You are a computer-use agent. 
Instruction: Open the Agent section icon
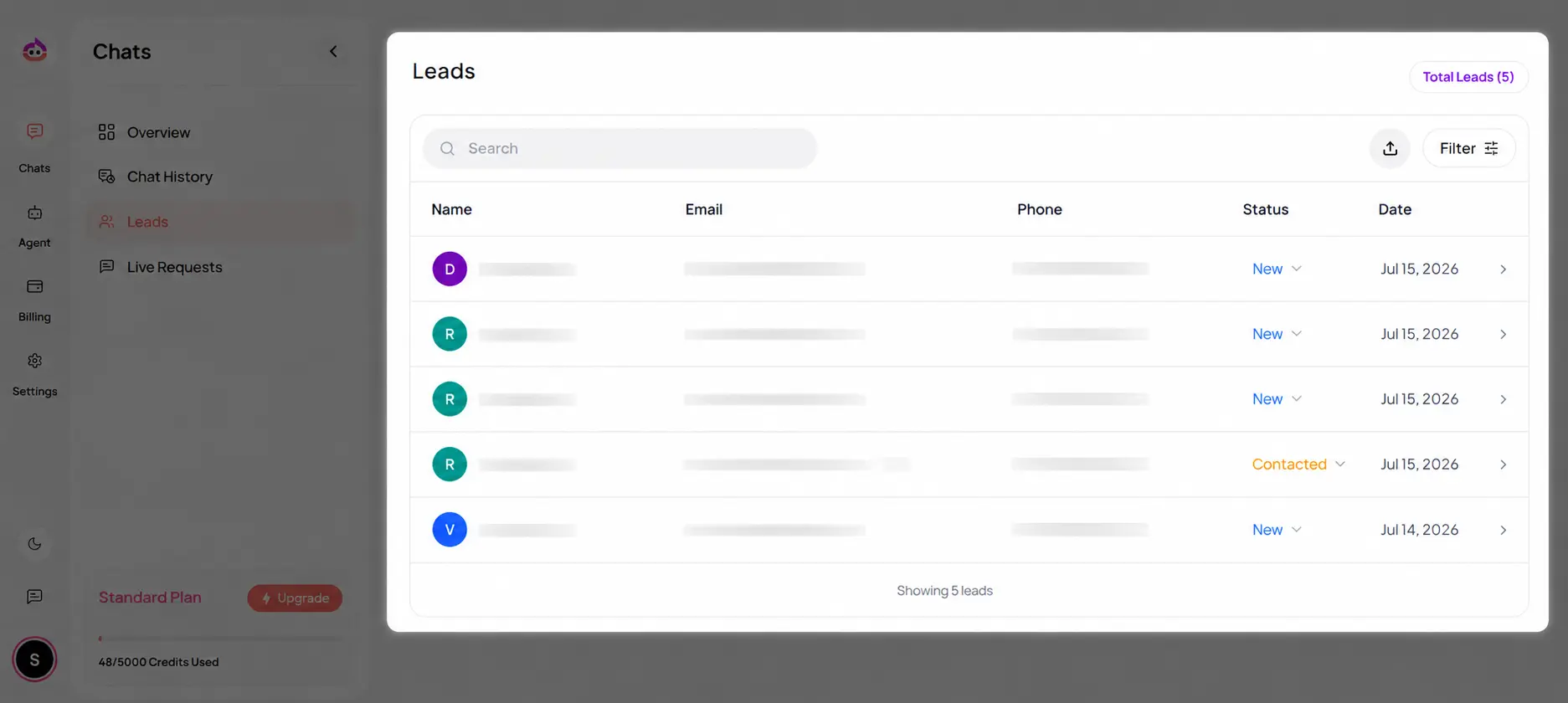34,213
